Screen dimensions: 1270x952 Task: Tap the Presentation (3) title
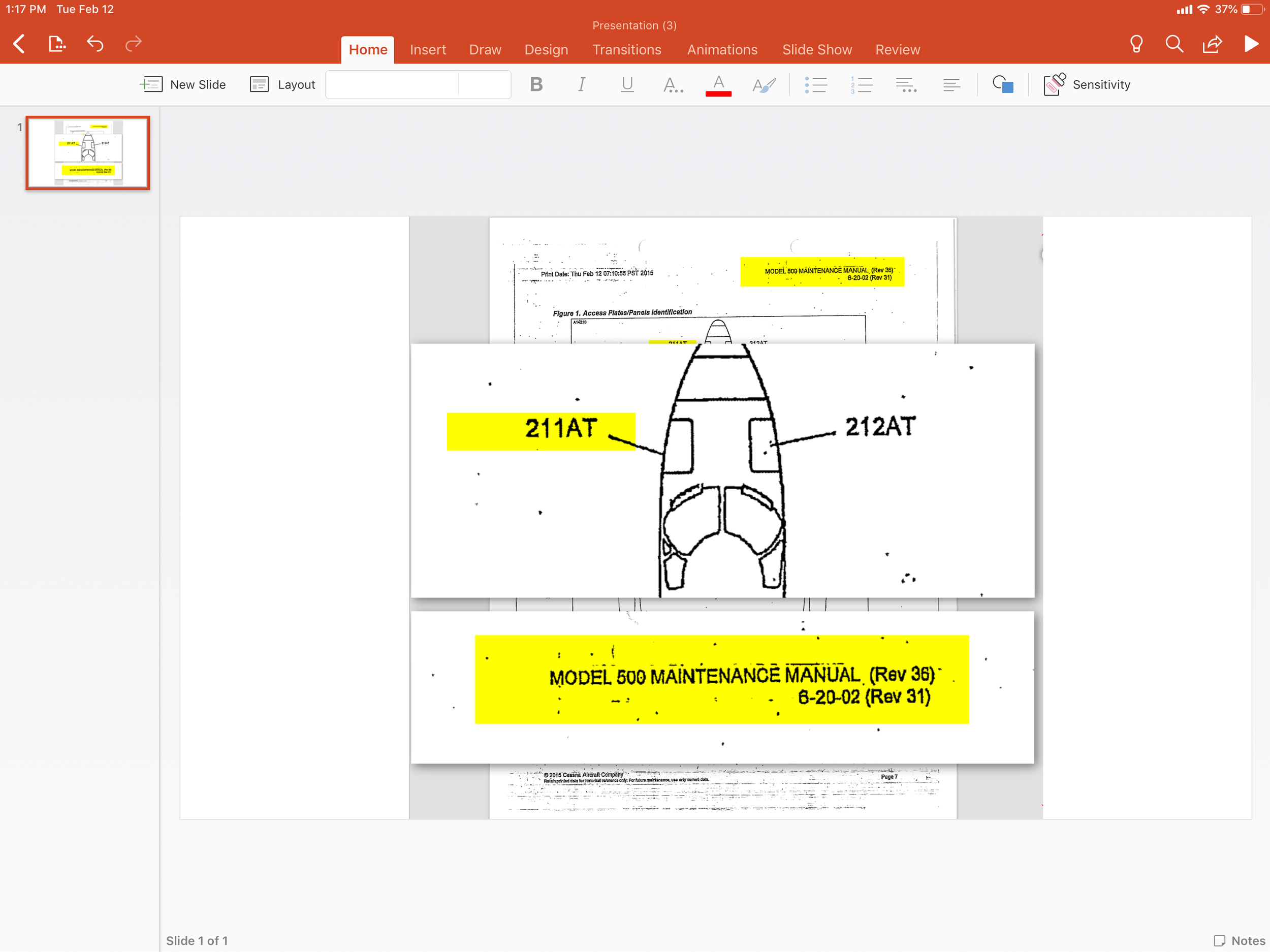[634, 25]
